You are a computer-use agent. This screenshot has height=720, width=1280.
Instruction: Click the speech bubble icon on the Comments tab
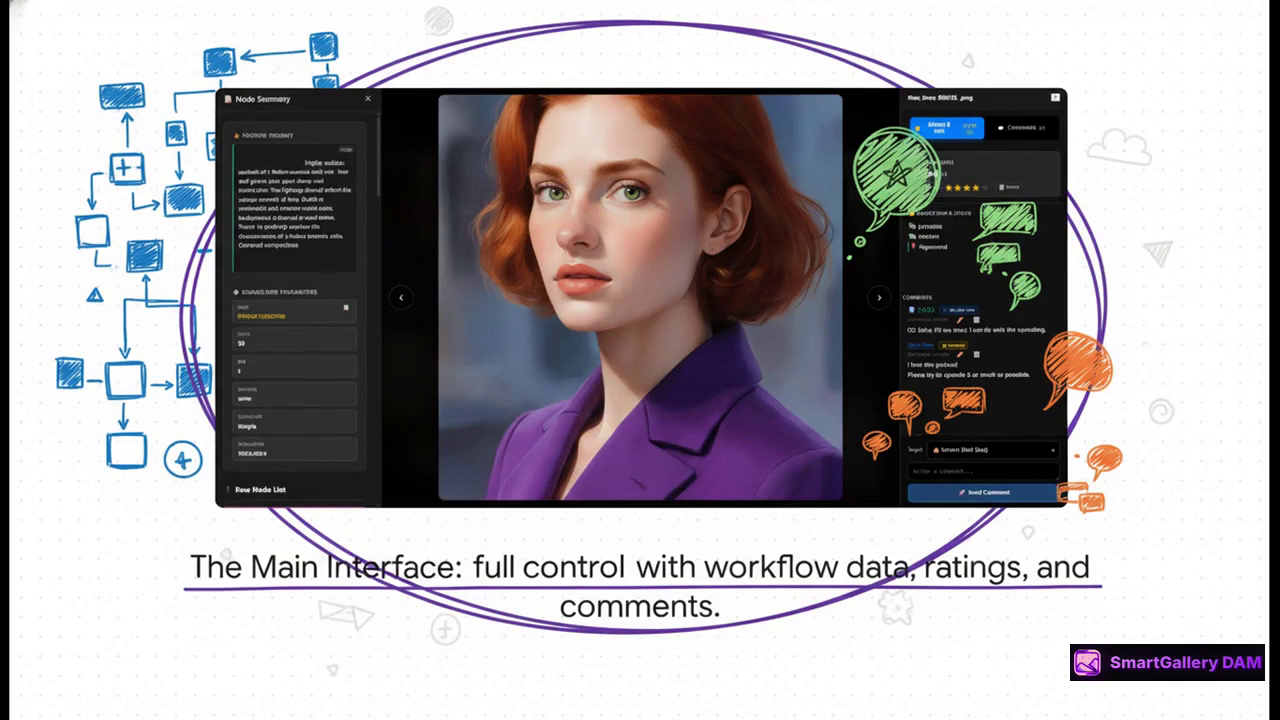[1001, 127]
